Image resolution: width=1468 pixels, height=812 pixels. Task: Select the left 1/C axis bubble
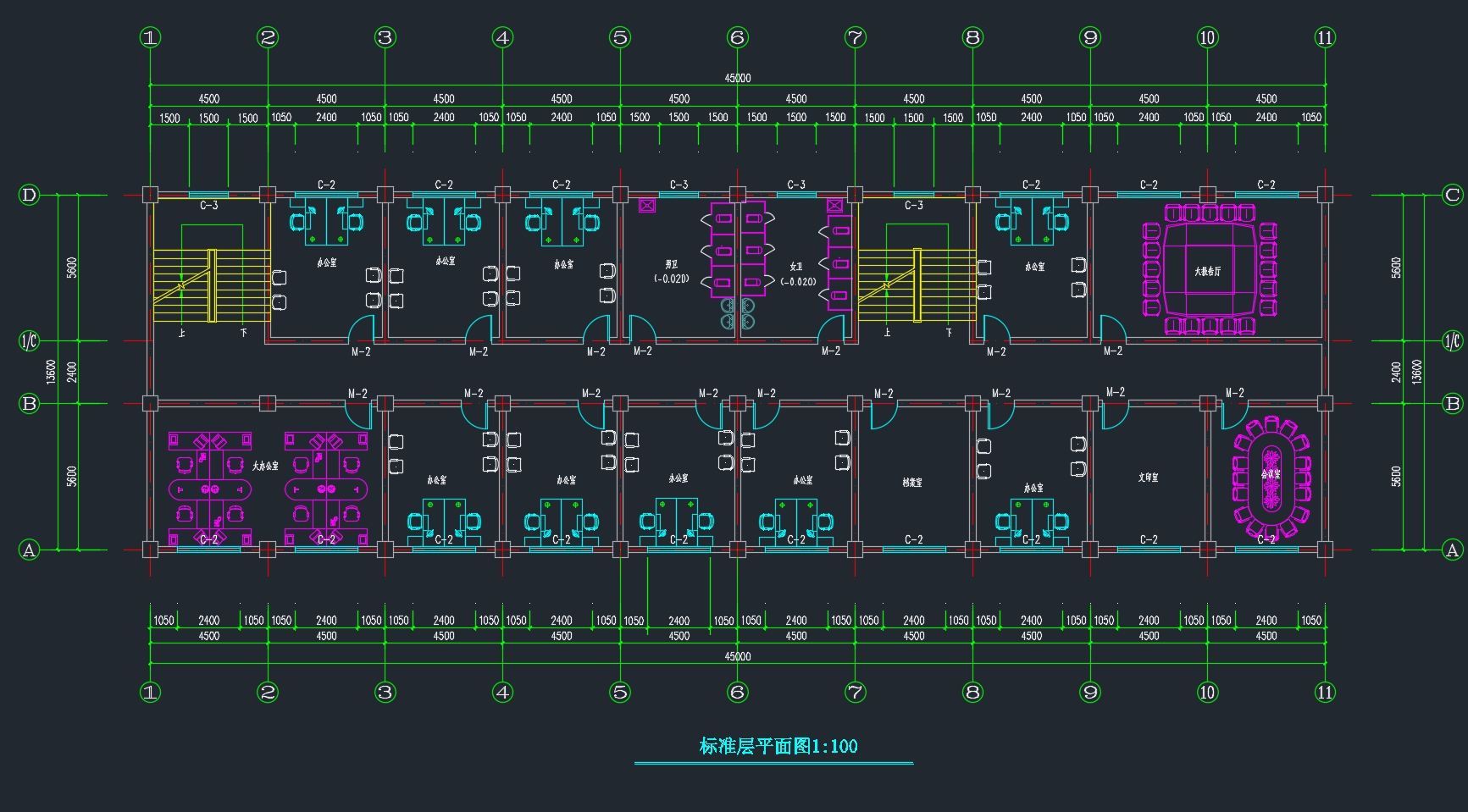click(29, 341)
